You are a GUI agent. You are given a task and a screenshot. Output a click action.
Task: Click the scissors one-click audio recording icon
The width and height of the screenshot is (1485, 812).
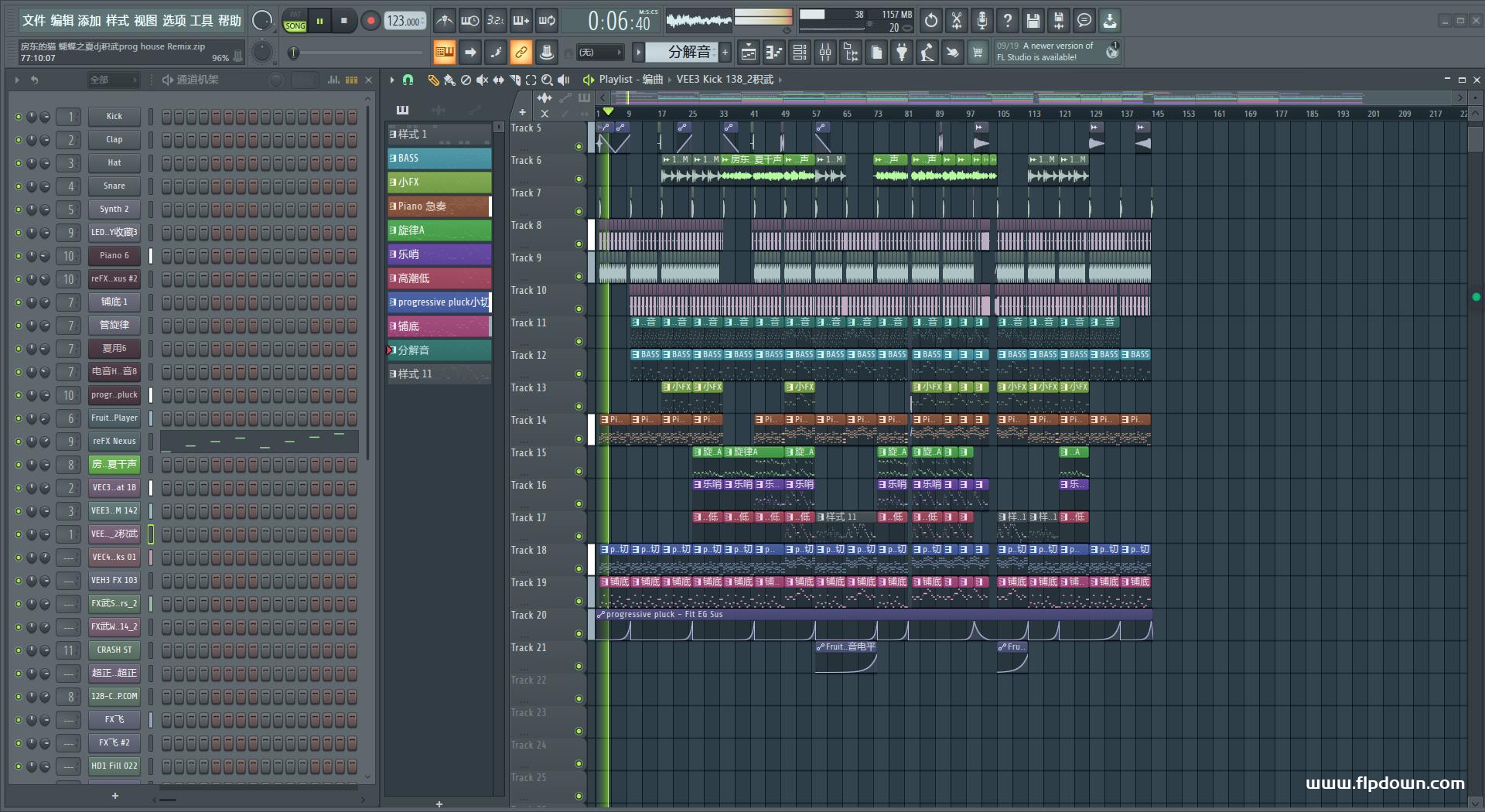point(957,21)
